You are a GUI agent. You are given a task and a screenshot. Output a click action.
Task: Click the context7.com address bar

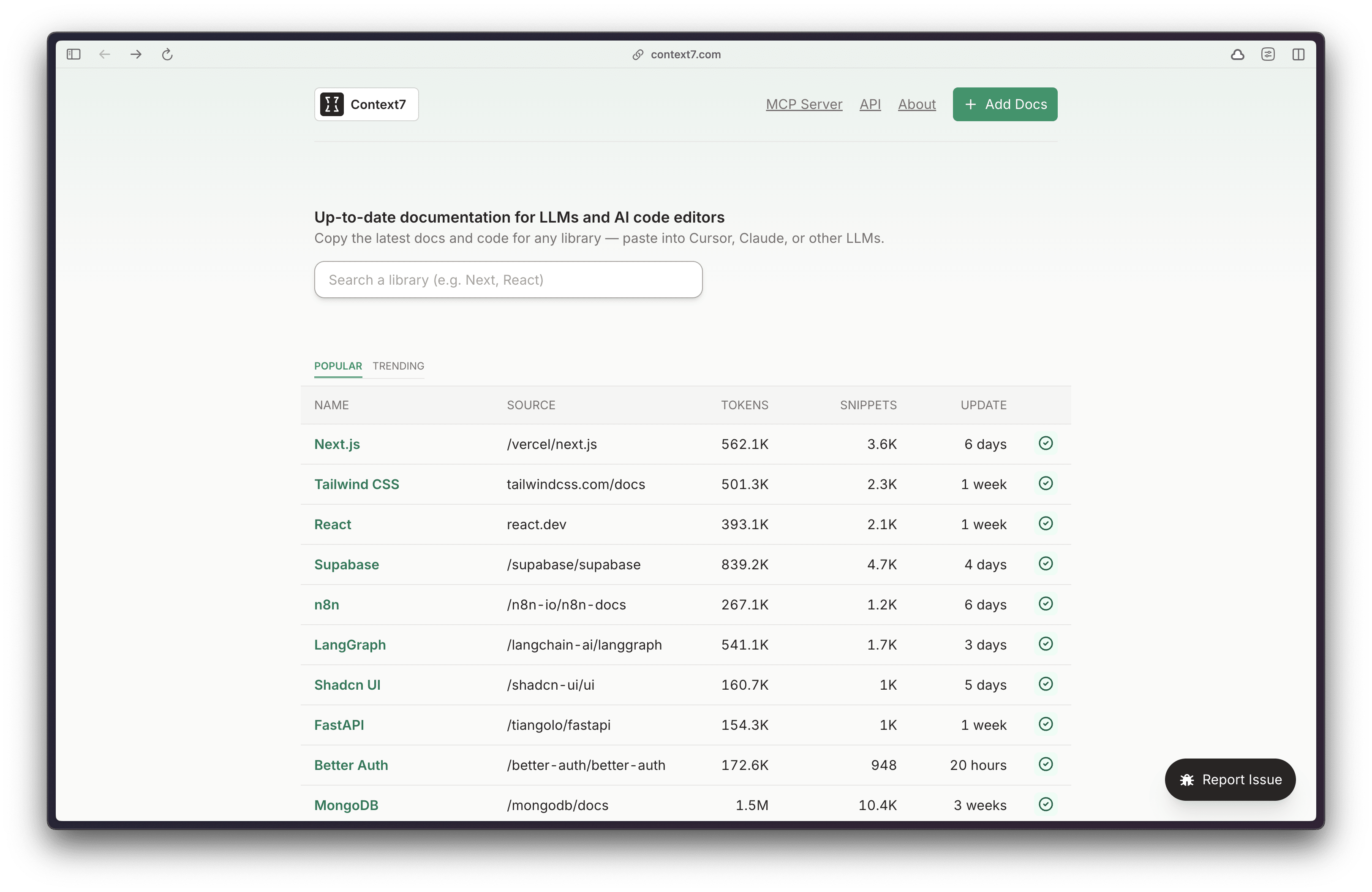pyautogui.click(x=686, y=54)
